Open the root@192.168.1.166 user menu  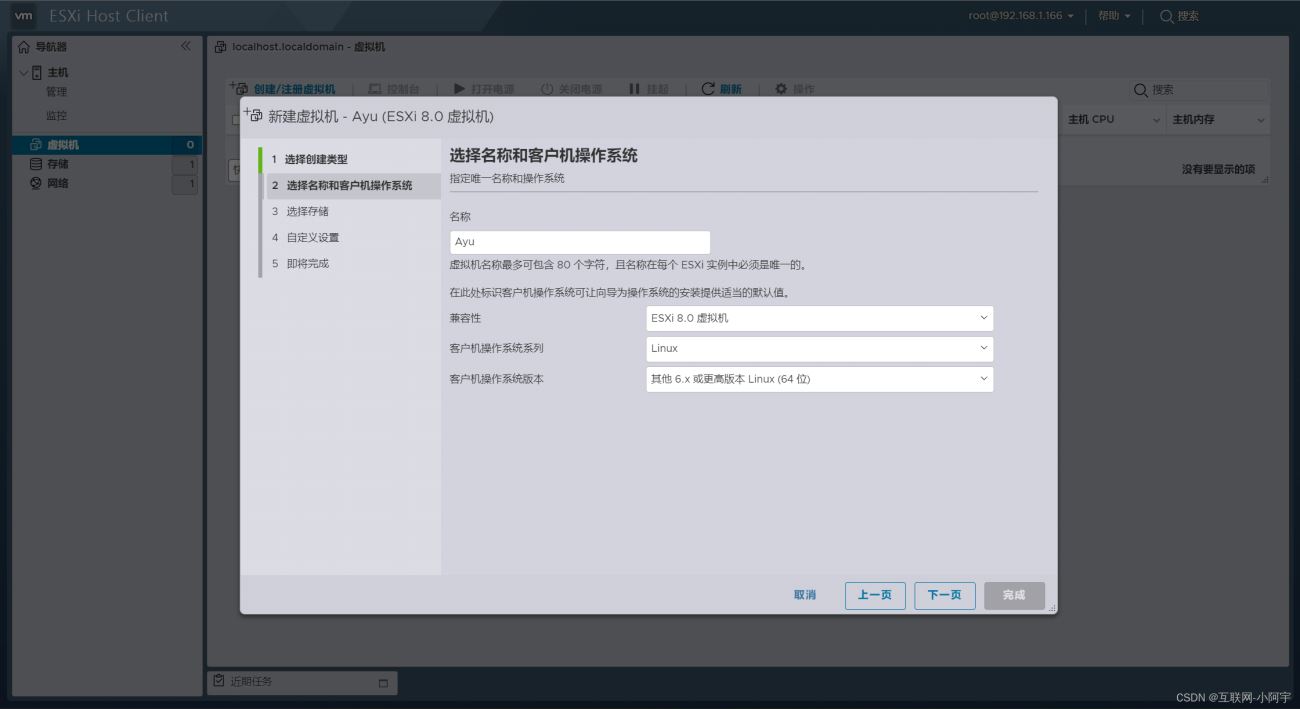point(1021,16)
